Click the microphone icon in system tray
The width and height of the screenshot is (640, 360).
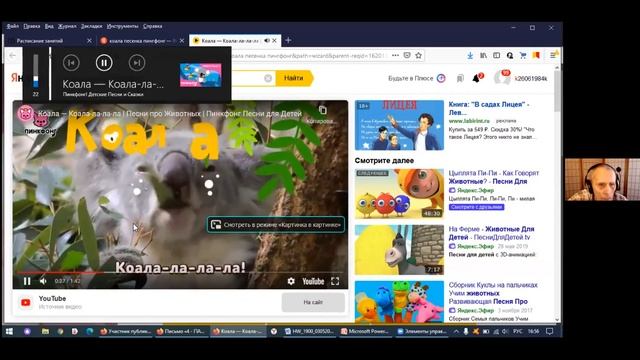point(466,331)
